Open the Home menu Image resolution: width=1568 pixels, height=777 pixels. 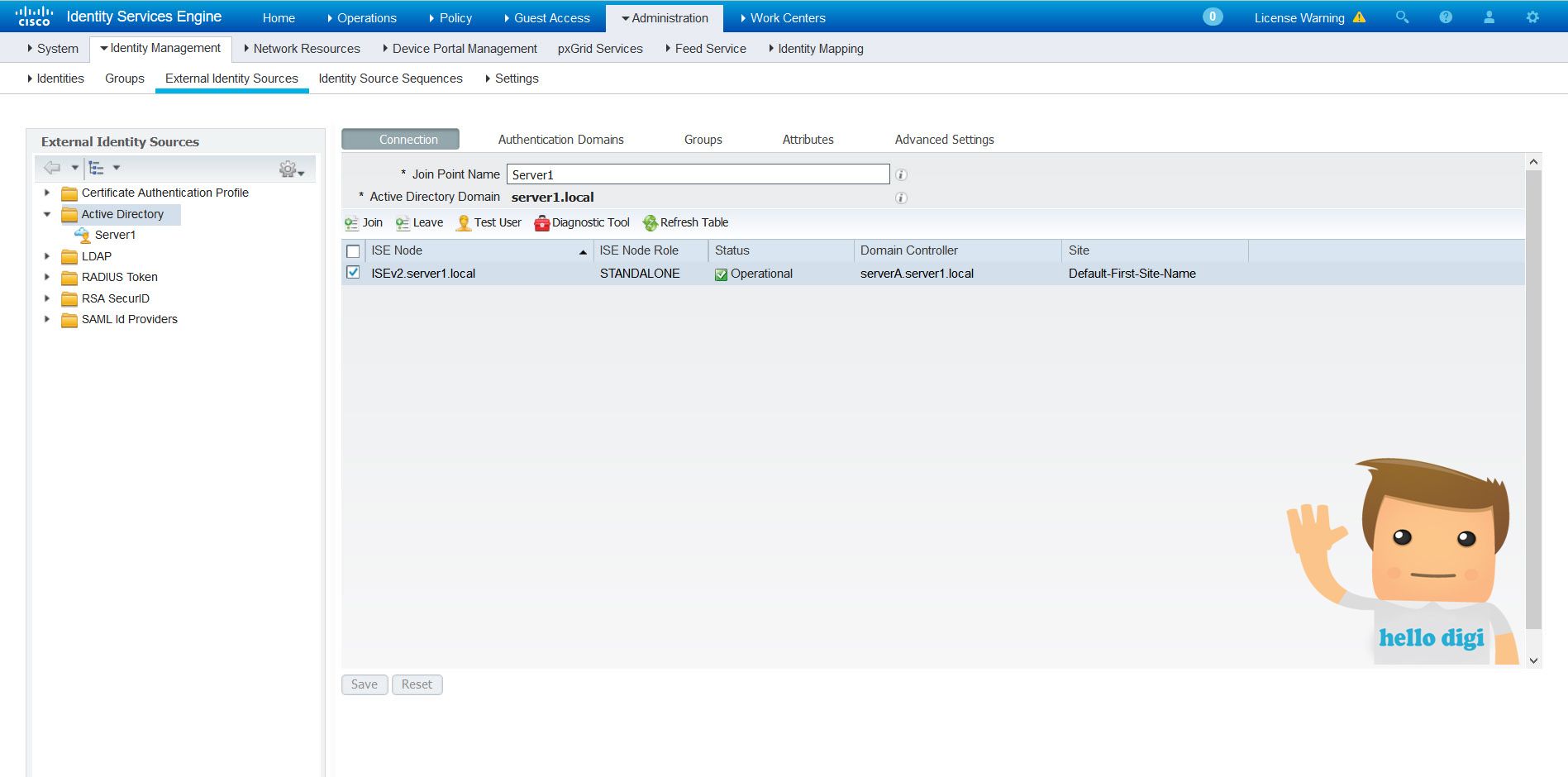click(x=279, y=18)
